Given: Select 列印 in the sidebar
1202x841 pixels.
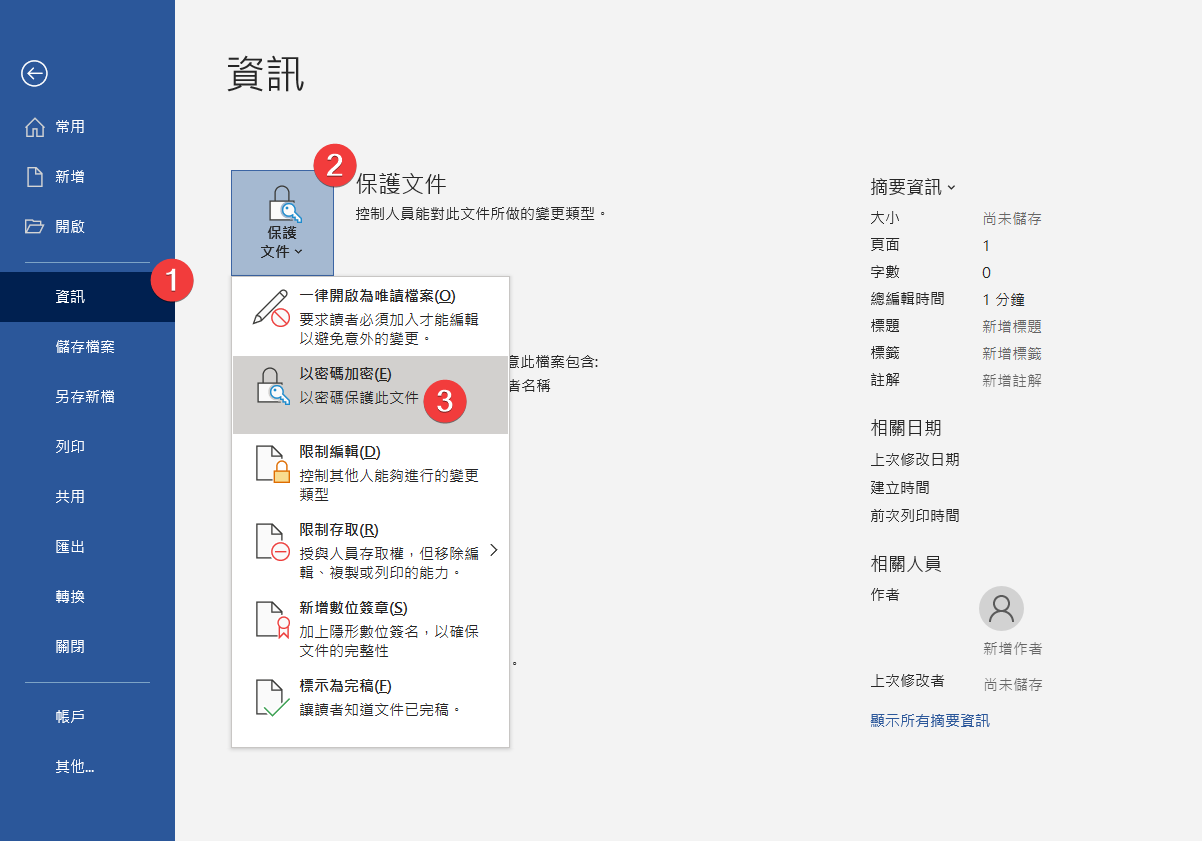Looking at the screenshot, I should pyautogui.click(x=70, y=447).
